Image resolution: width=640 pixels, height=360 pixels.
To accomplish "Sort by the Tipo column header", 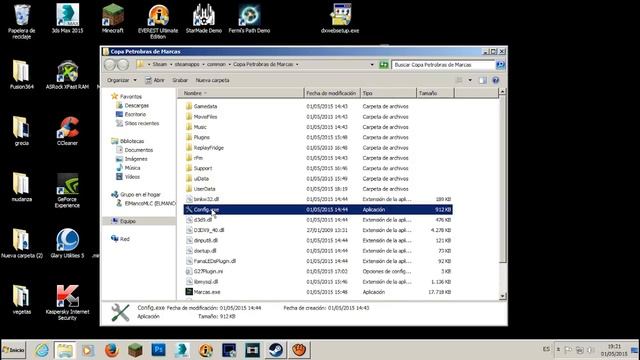I will click(388, 93).
